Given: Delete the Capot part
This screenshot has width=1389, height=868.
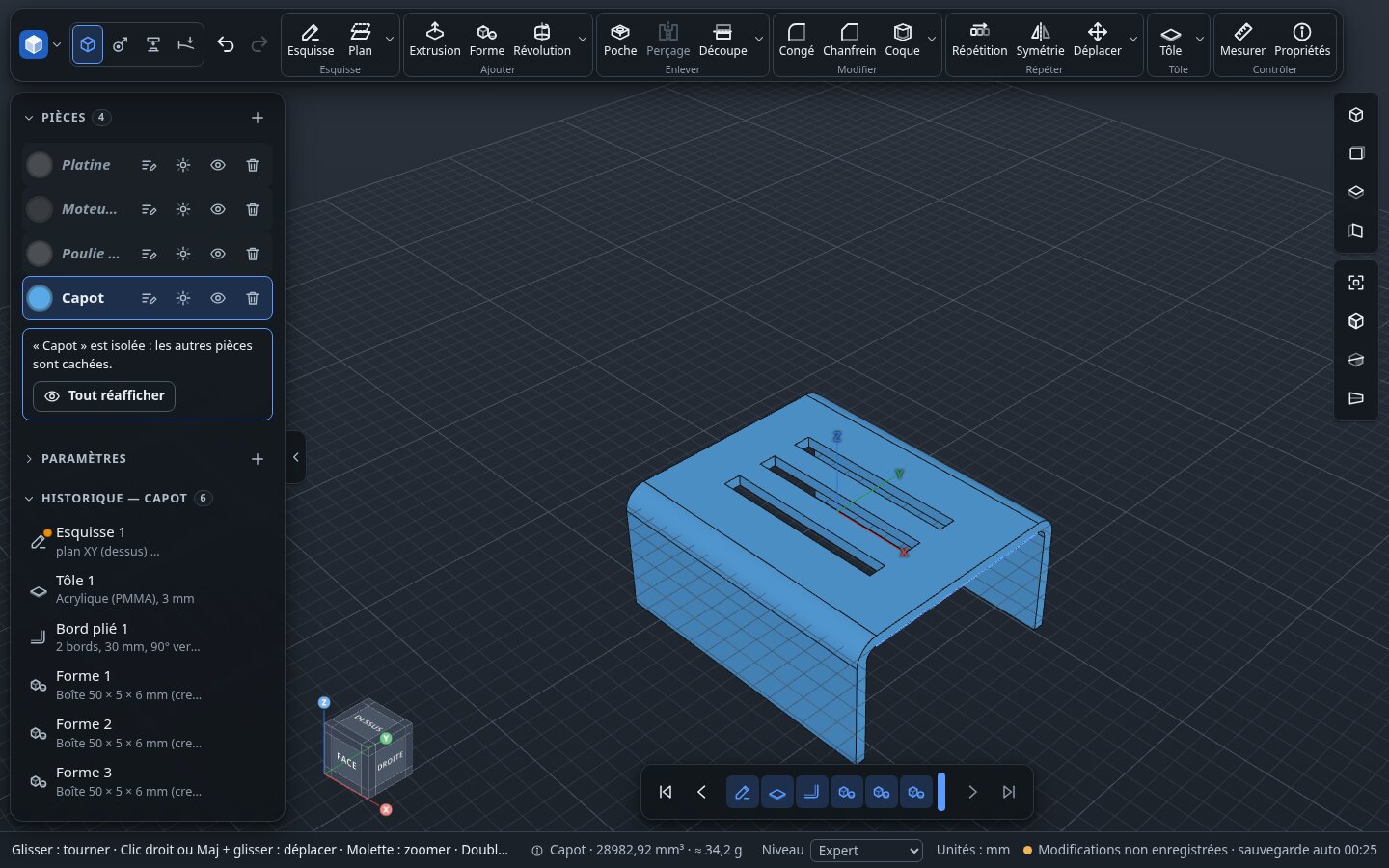Looking at the screenshot, I should [x=253, y=298].
